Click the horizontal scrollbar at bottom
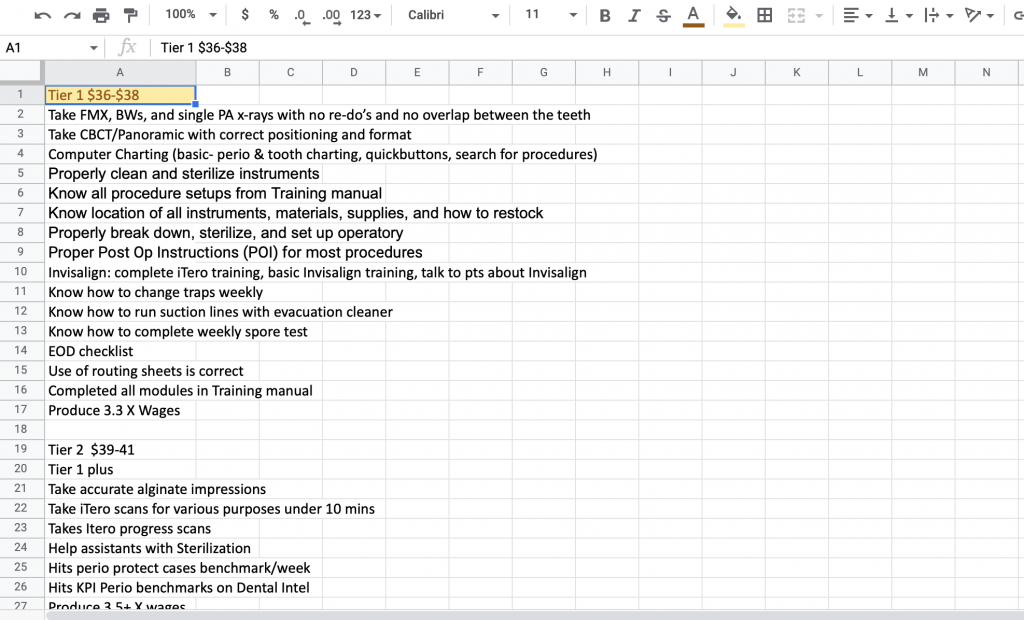This screenshot has height=620, width=1024. tap(534, 615)
